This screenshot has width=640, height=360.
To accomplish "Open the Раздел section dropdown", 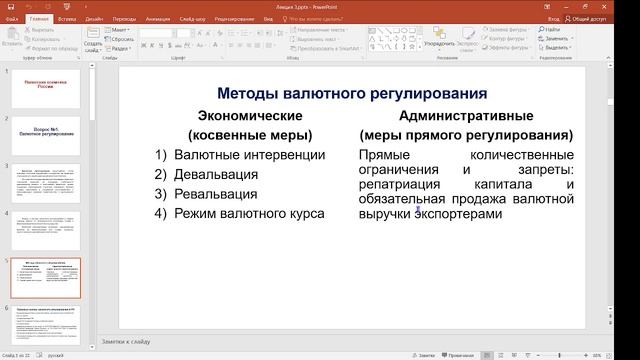I will [x=118, y=48].
